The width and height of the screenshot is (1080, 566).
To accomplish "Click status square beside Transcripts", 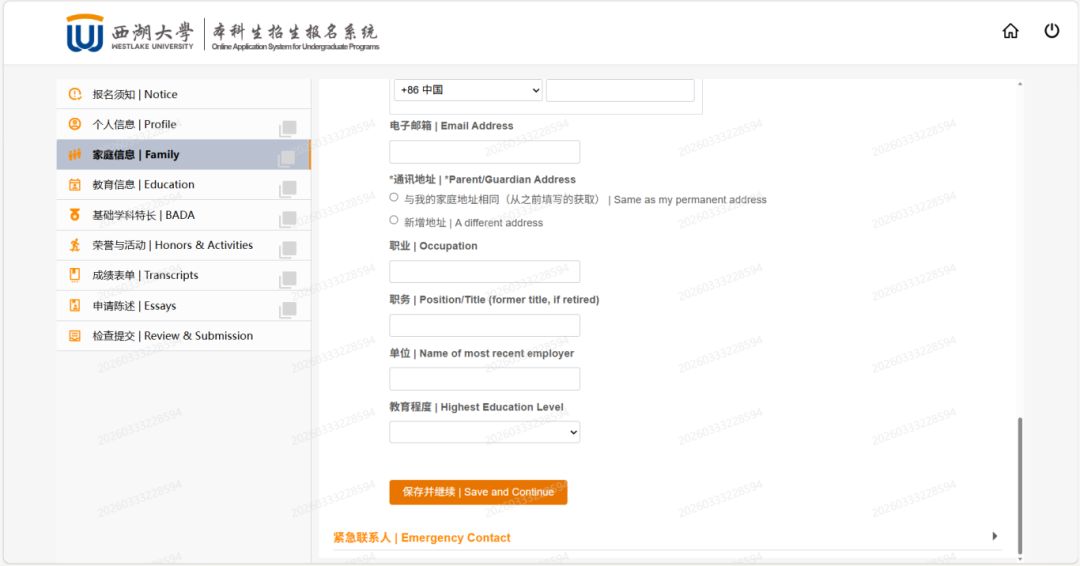I will click(288, 280).
